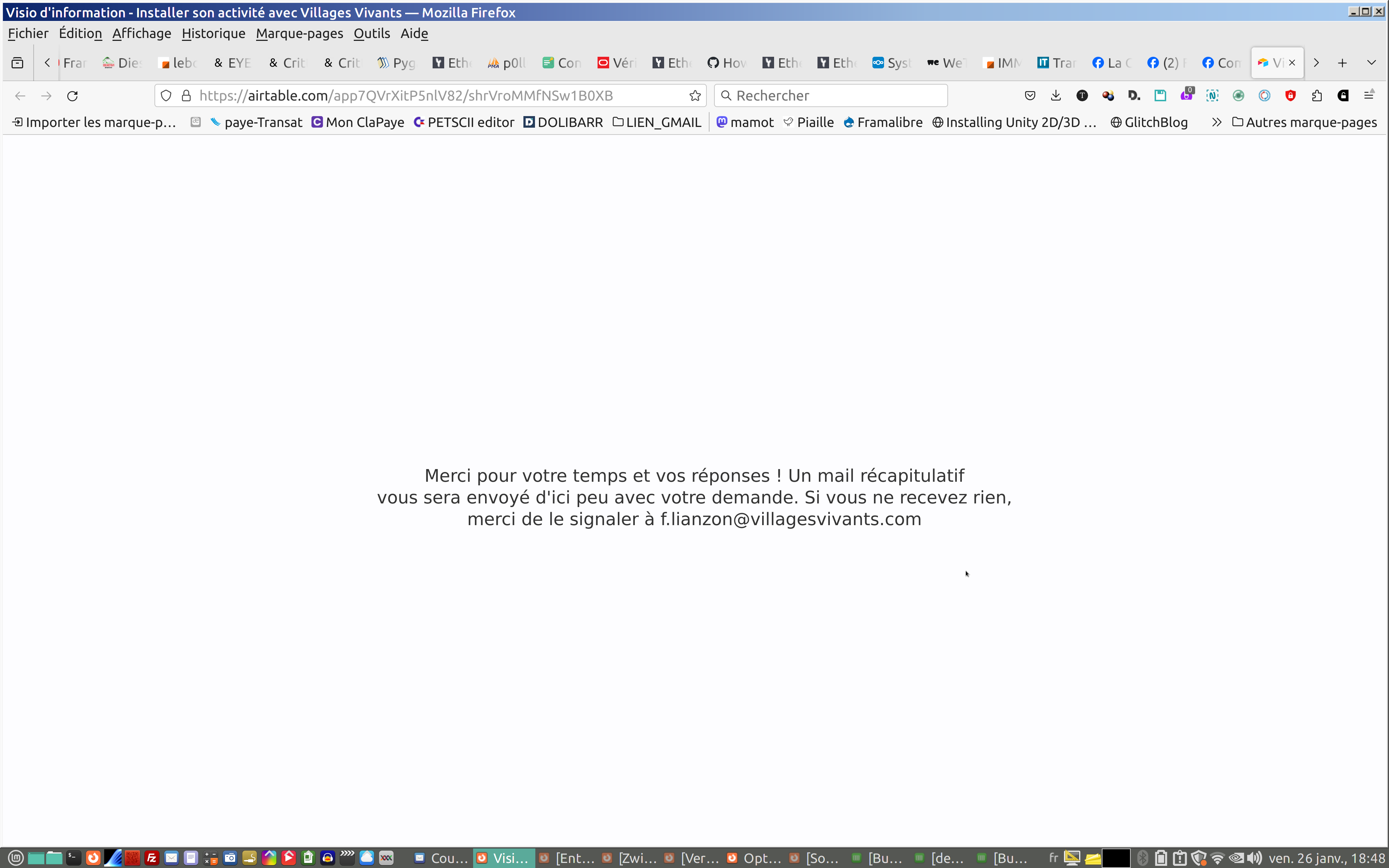
Task: Click the Pocket save icon
Action: [1030, 96]
